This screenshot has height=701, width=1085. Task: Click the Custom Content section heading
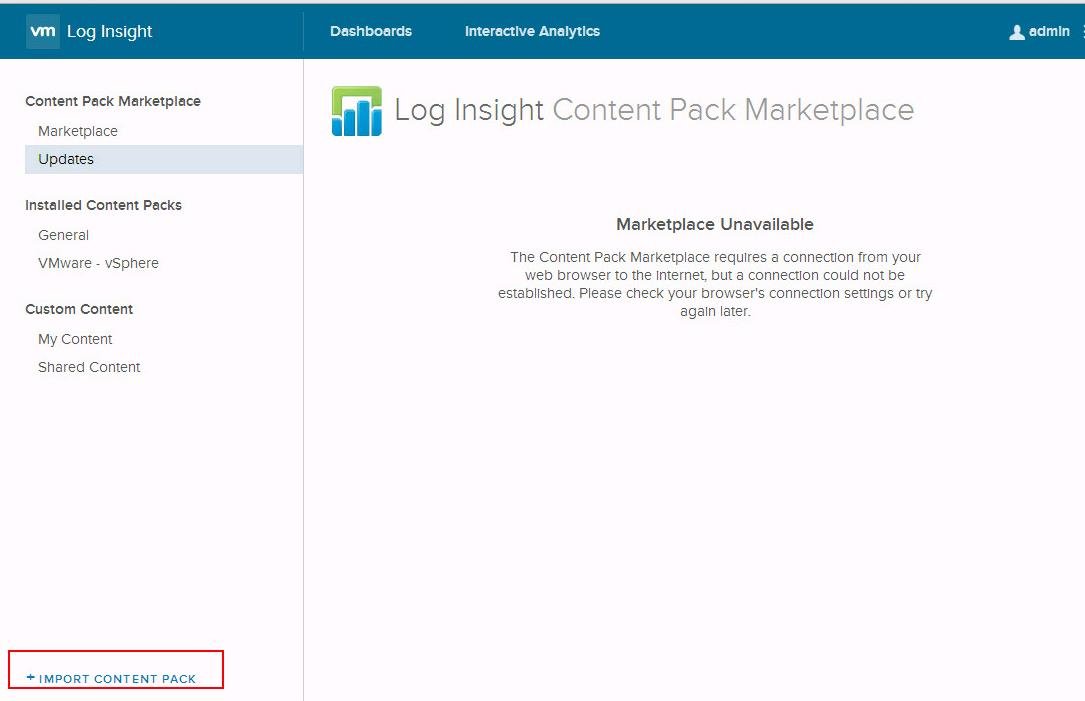point(79,309)
